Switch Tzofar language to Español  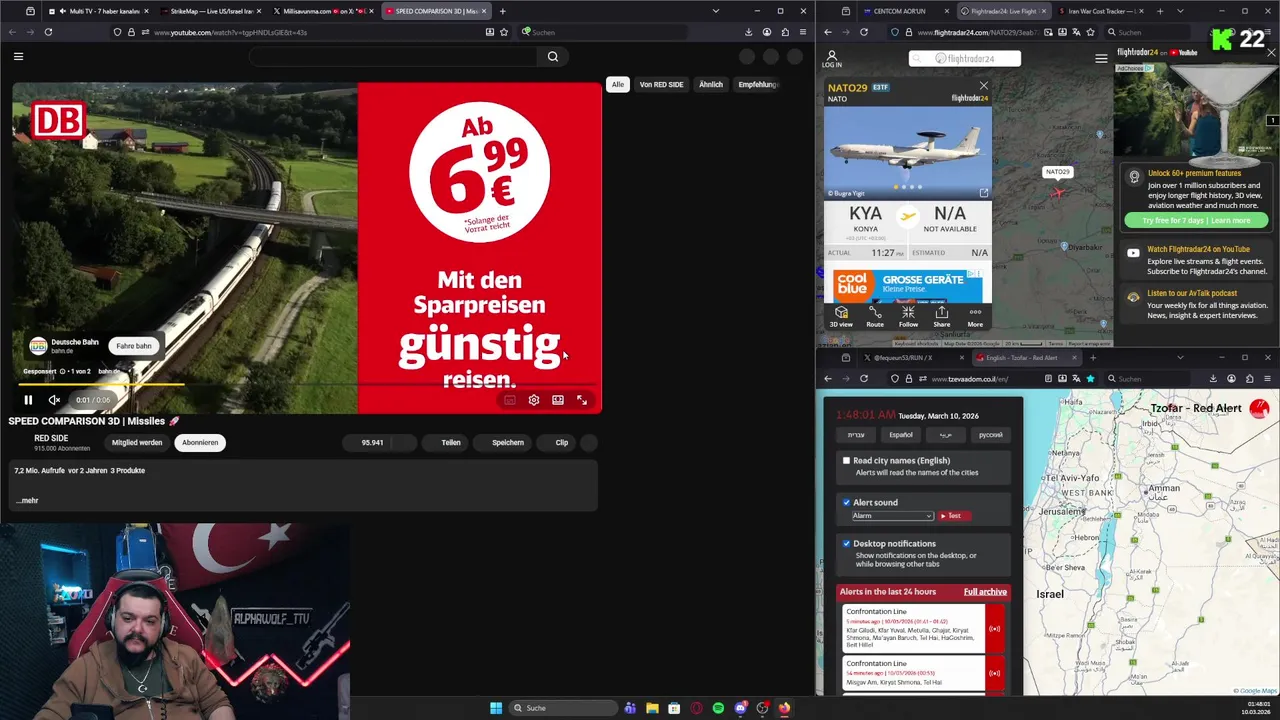point(901,435)
